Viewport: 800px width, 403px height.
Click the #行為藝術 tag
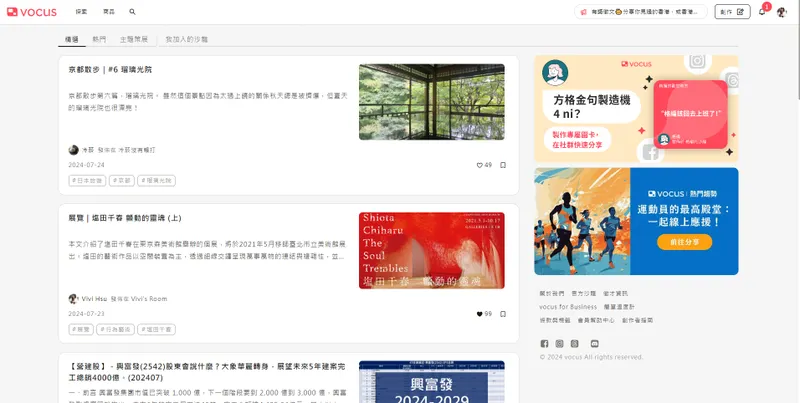[115, 330]
